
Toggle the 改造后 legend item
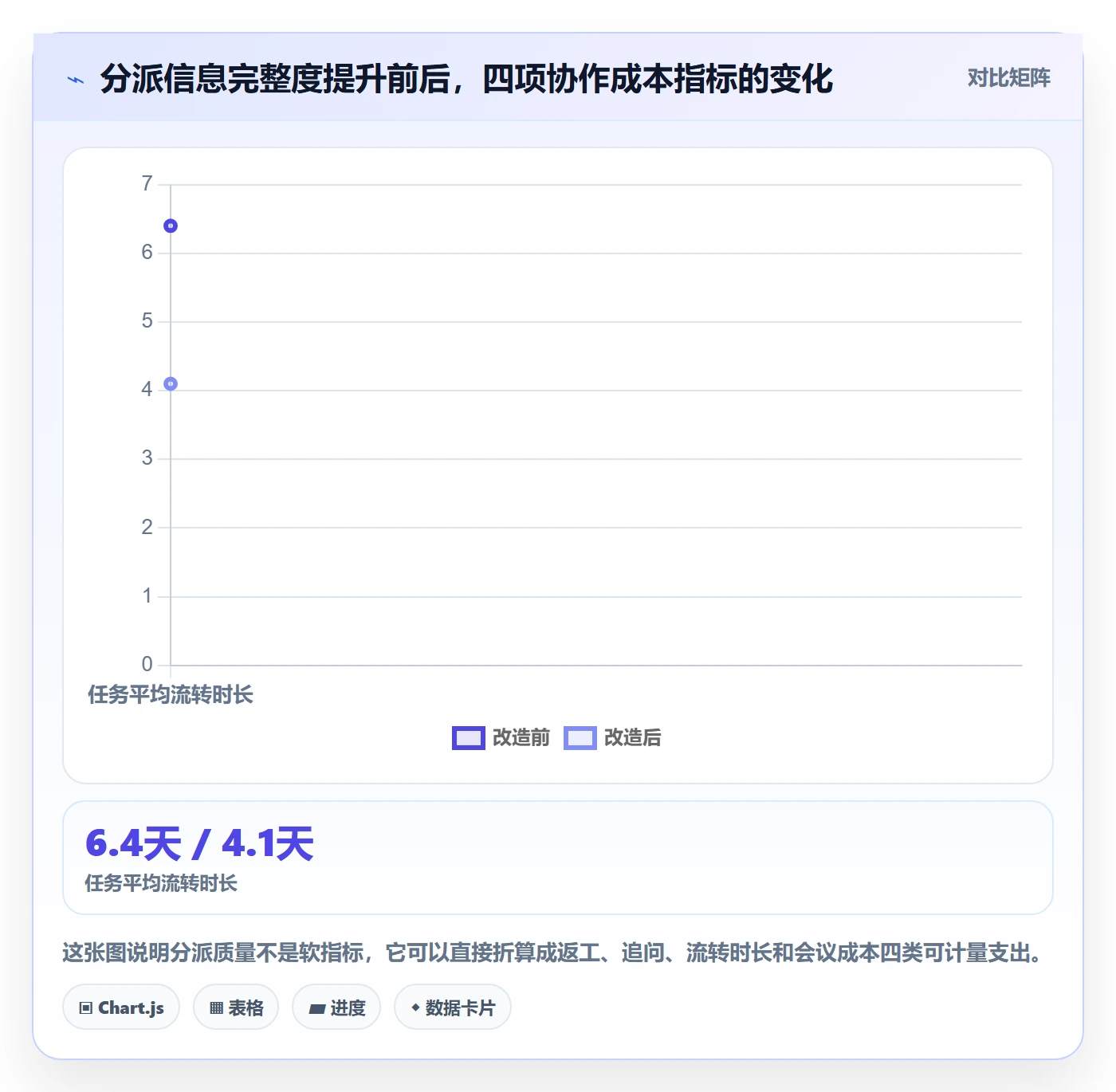pyautogui.click(x=612, y=738)
